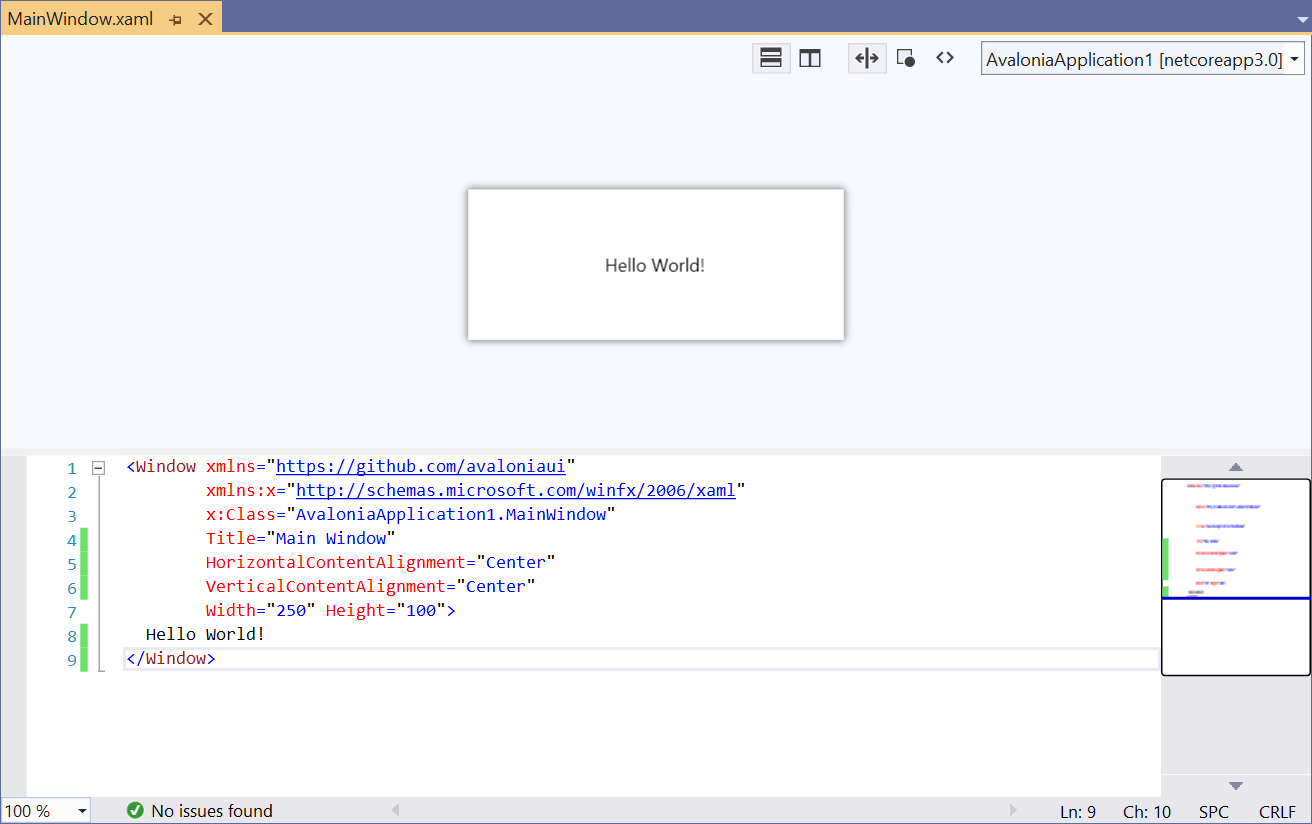Click the left error navigation arrow in status bar
The width and height of the screenshot is (1312, 824).
(x=394, y=810)
